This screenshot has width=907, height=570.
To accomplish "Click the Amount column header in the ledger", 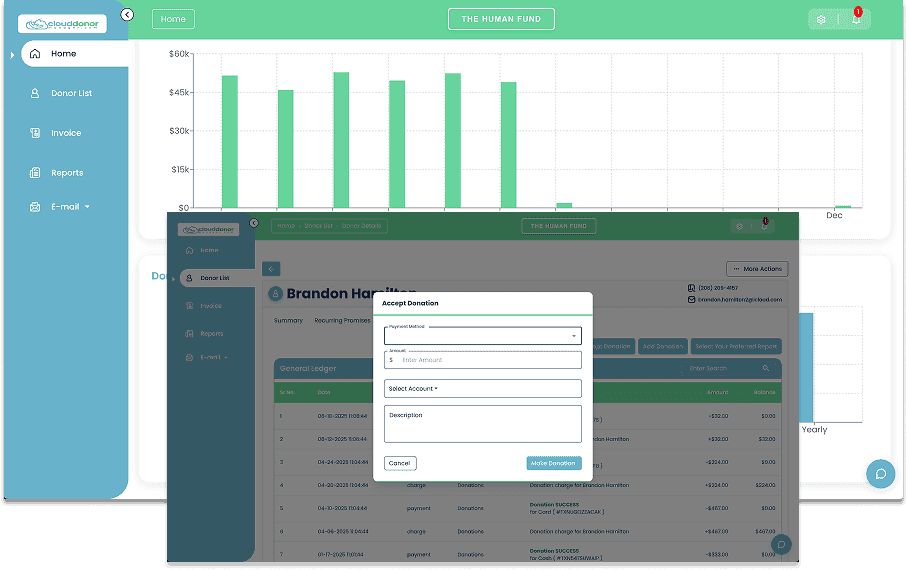I will [717, 392].
